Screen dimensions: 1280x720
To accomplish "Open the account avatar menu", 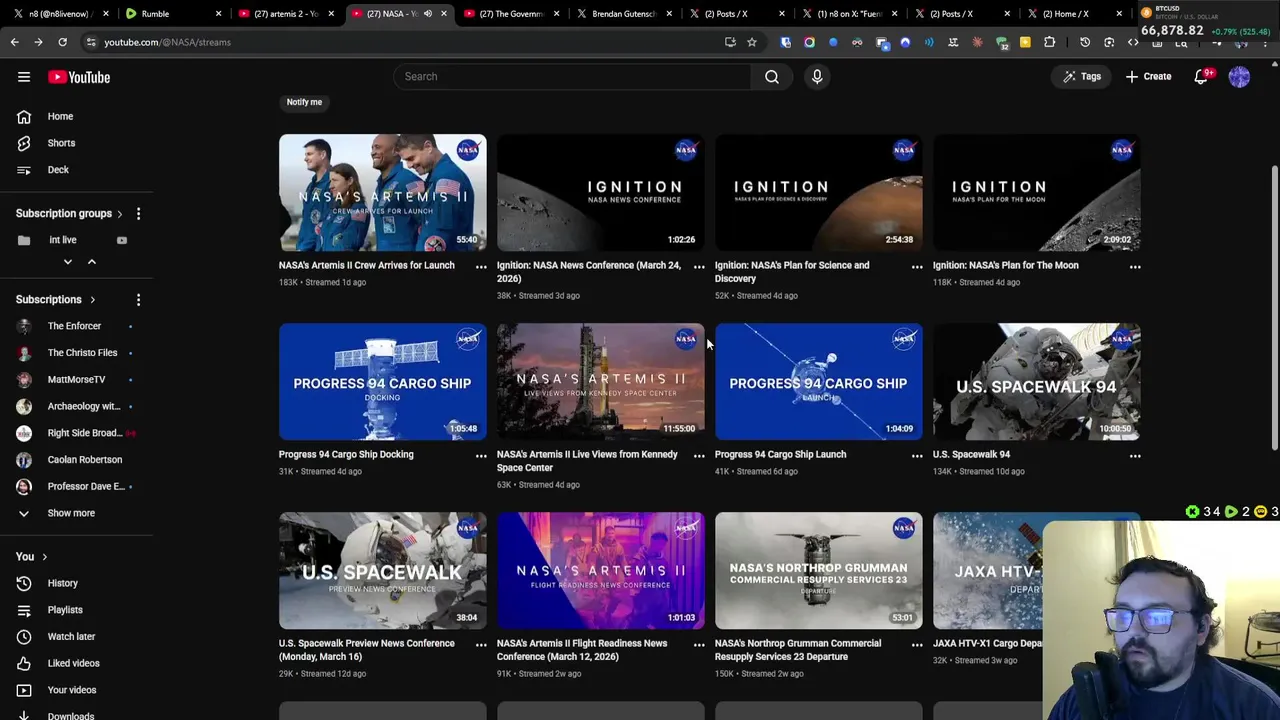I will point(1239,77).
